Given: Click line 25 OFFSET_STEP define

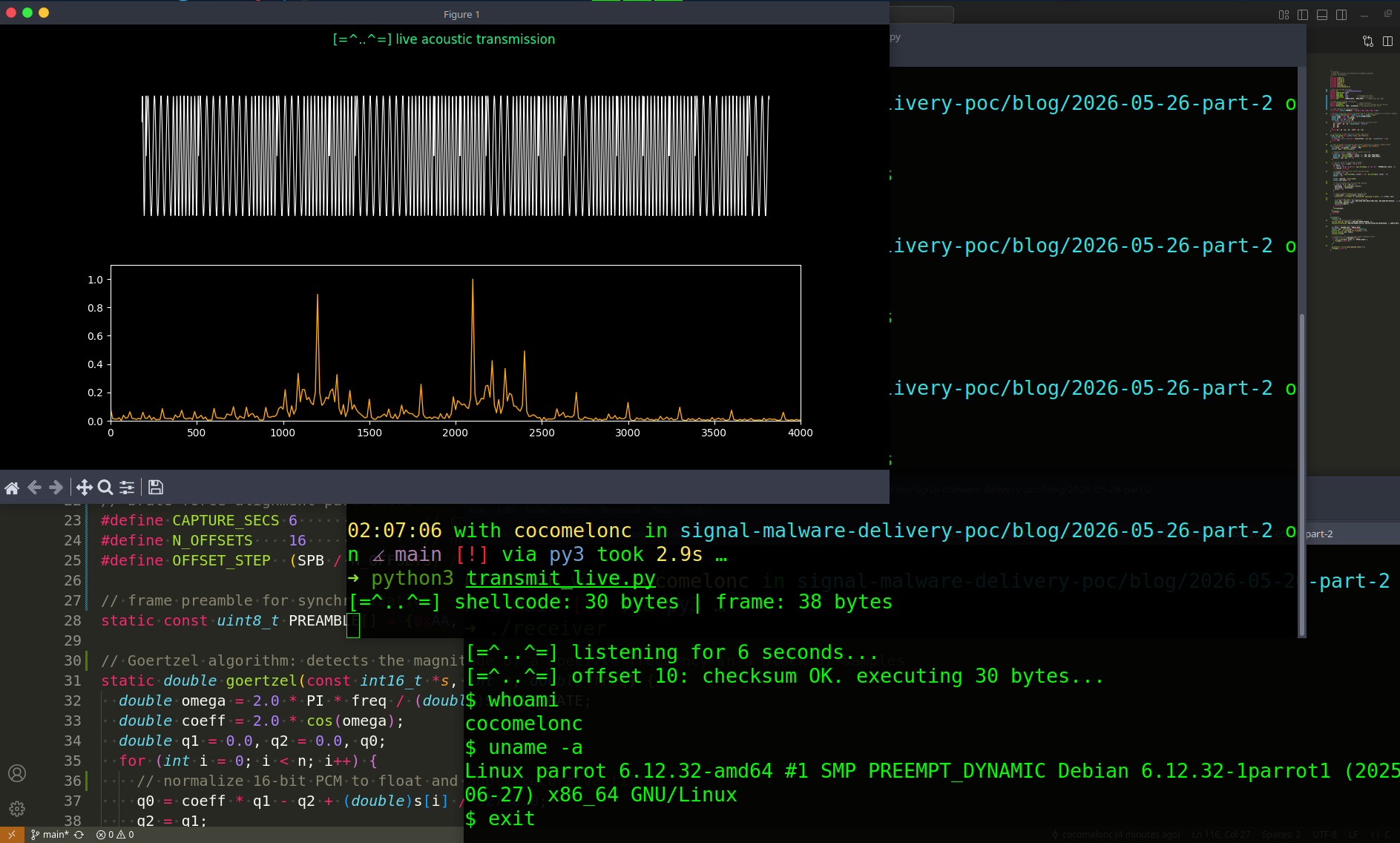Looking at the screenshot, I should point(220,561).
